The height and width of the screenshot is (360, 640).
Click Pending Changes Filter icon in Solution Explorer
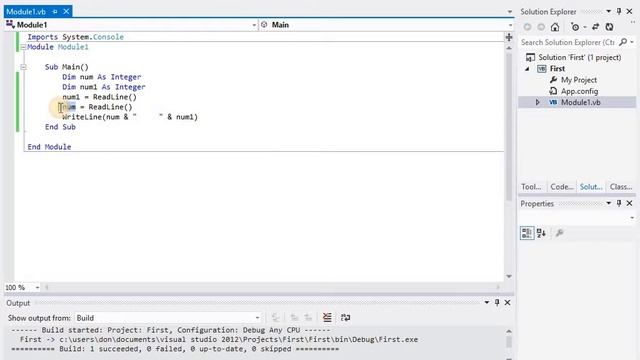click(x=575, y=27)
